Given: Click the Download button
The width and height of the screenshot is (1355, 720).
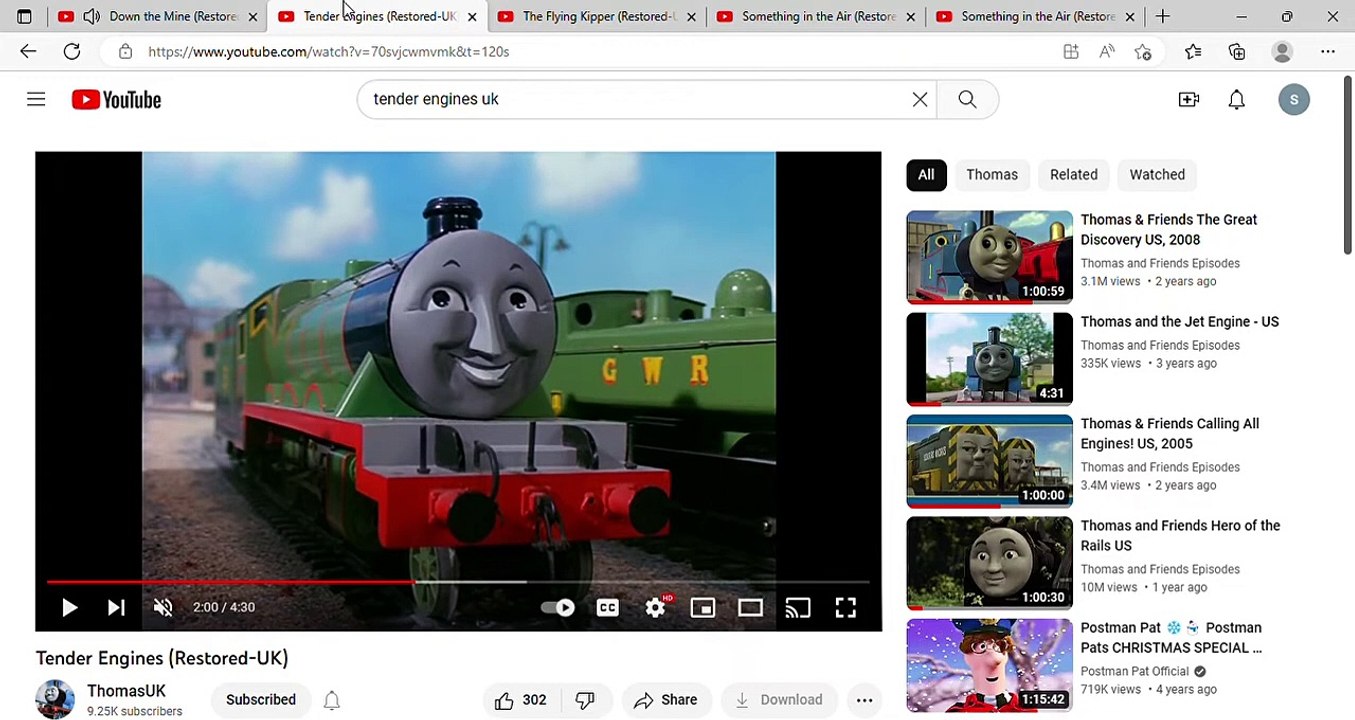Looking at the screenshot, I should (x=779, y=700).
